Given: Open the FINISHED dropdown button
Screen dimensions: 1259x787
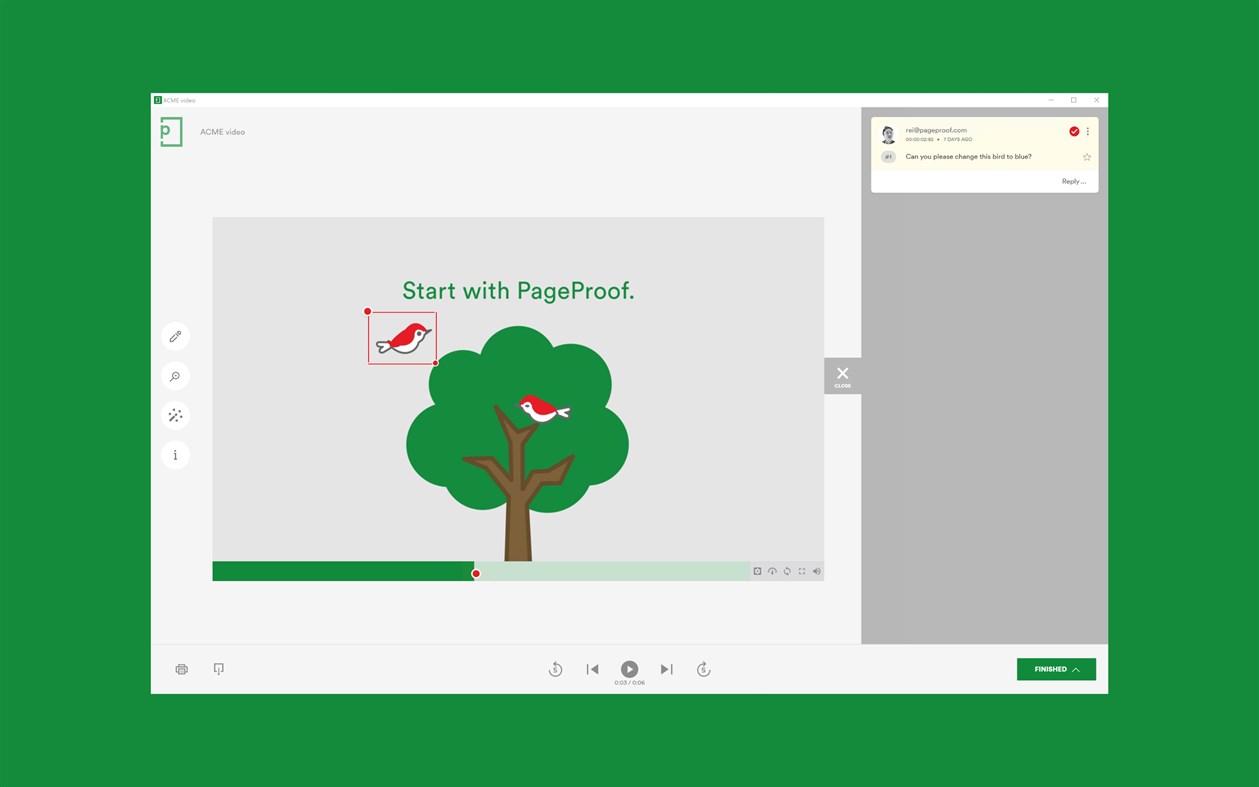Looking at the screenshot, I should pyautogui.click(x=1056, y=669).
